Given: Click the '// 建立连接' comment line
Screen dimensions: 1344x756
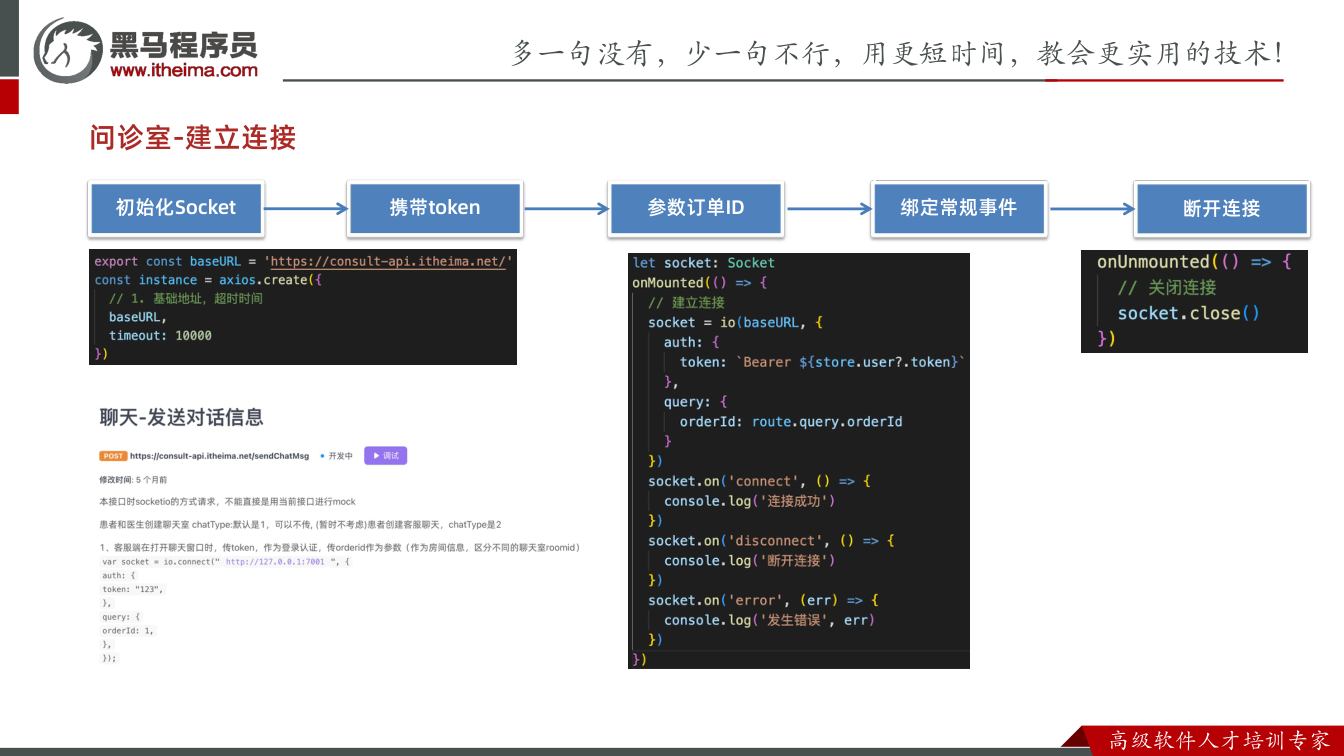Looking at the screenshot, I should tap(686, 303).
